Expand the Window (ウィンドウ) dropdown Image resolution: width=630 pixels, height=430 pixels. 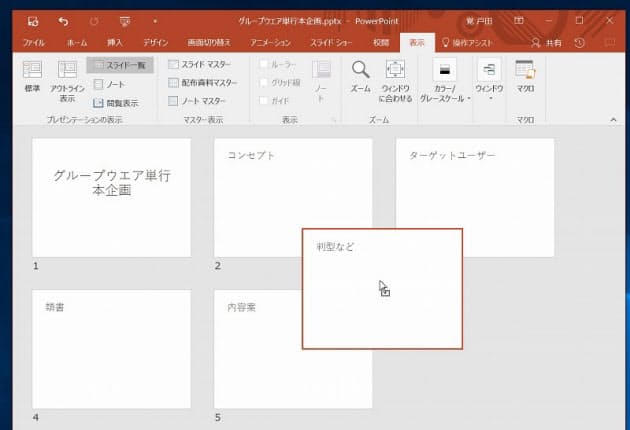tap(489, 80)
